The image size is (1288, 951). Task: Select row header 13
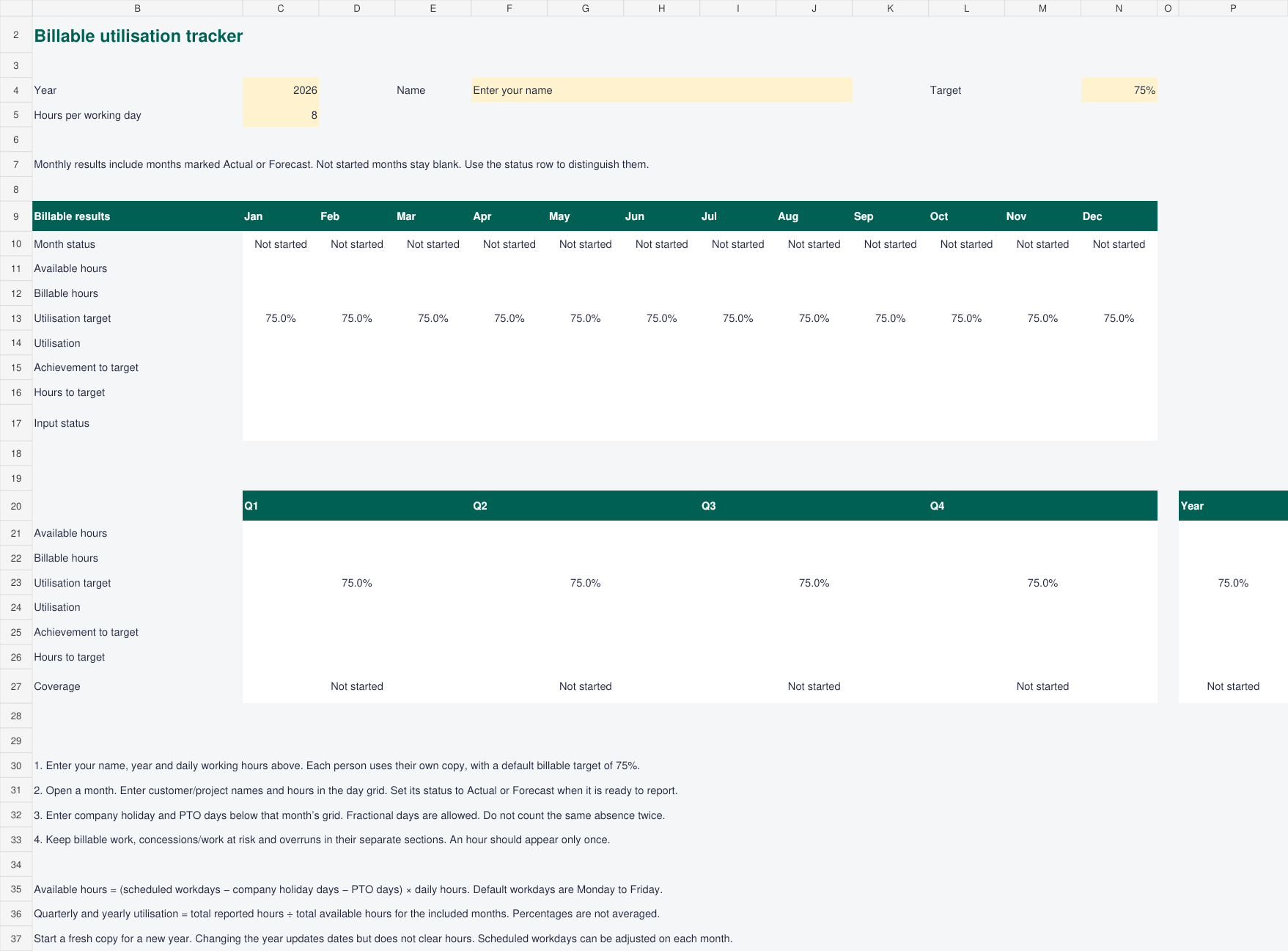pos(16,318)
